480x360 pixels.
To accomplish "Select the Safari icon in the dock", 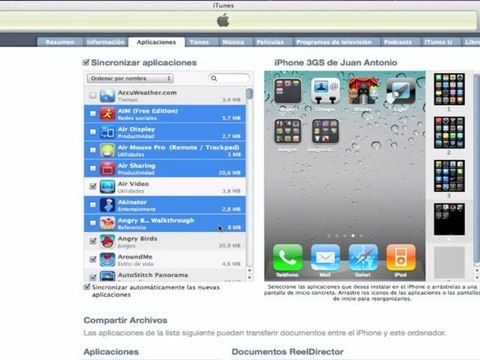I will [363, 257].
